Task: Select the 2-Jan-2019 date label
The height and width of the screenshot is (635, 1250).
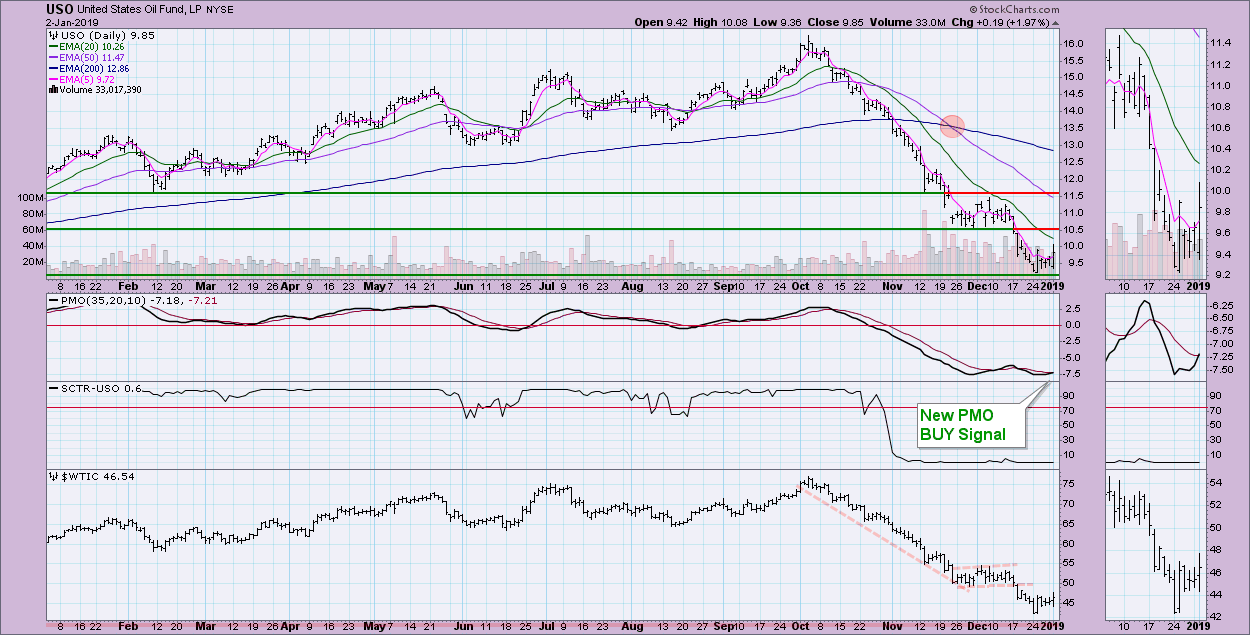Action: tap(74, 22)
